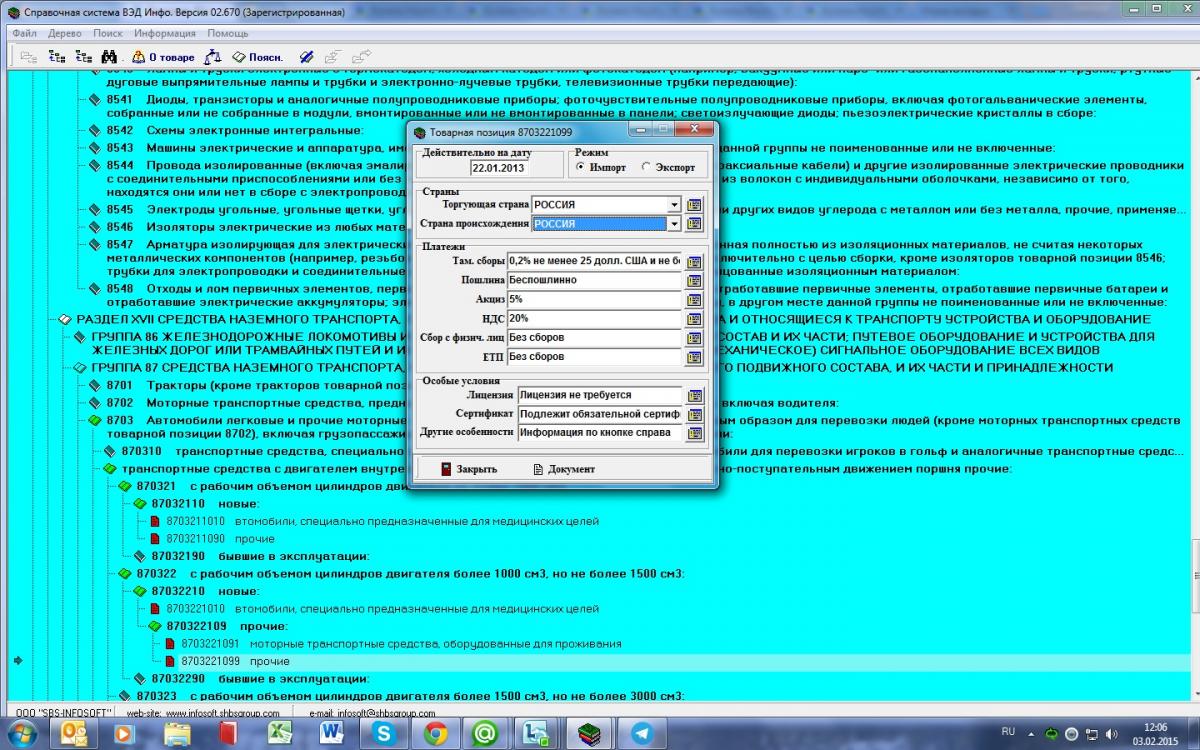Click info icon next to Сертификат field
The width and height of the screenshot is (1200, 750).
(694, 415)
